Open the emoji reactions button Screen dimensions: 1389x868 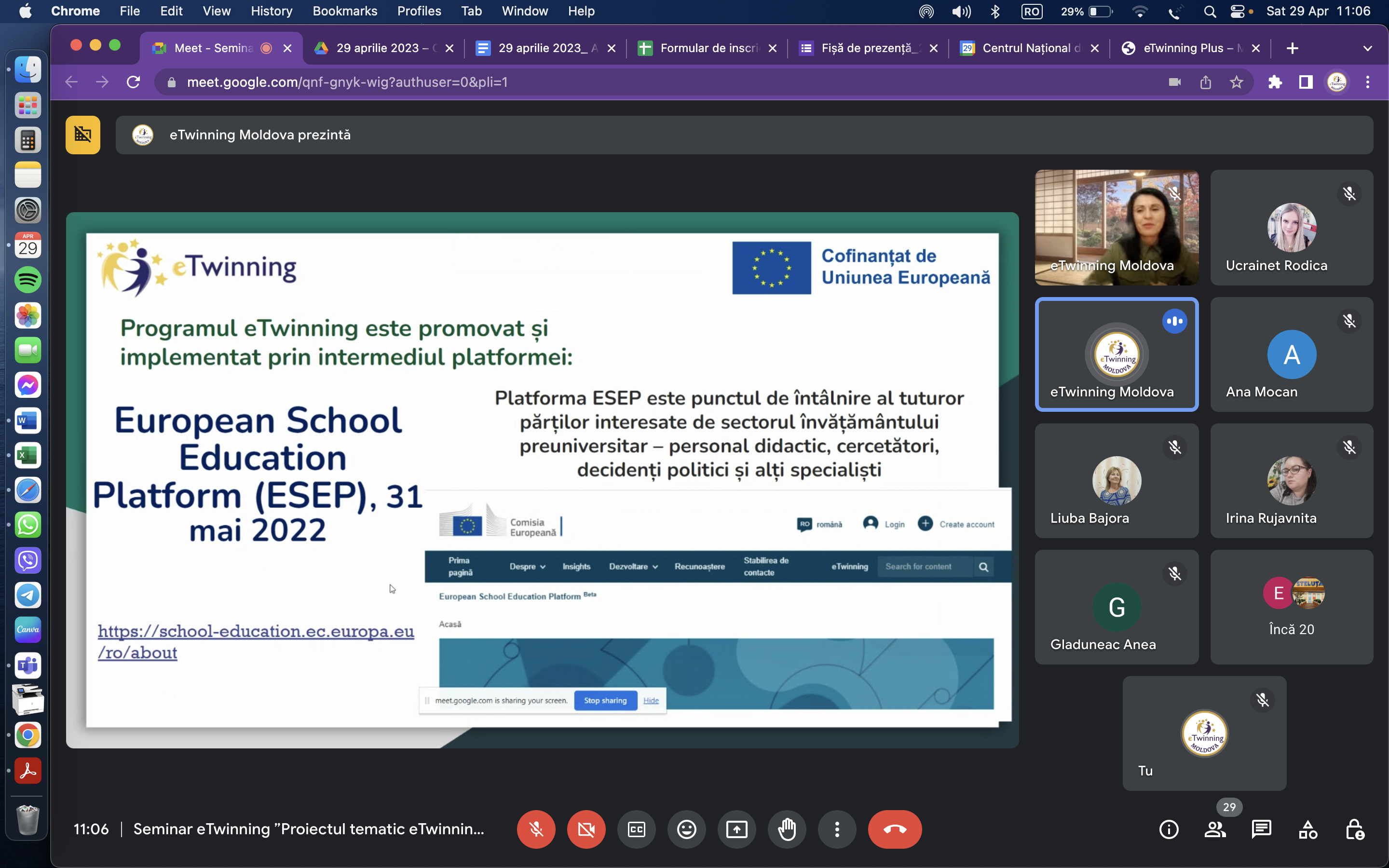click(x=686, y=829)
